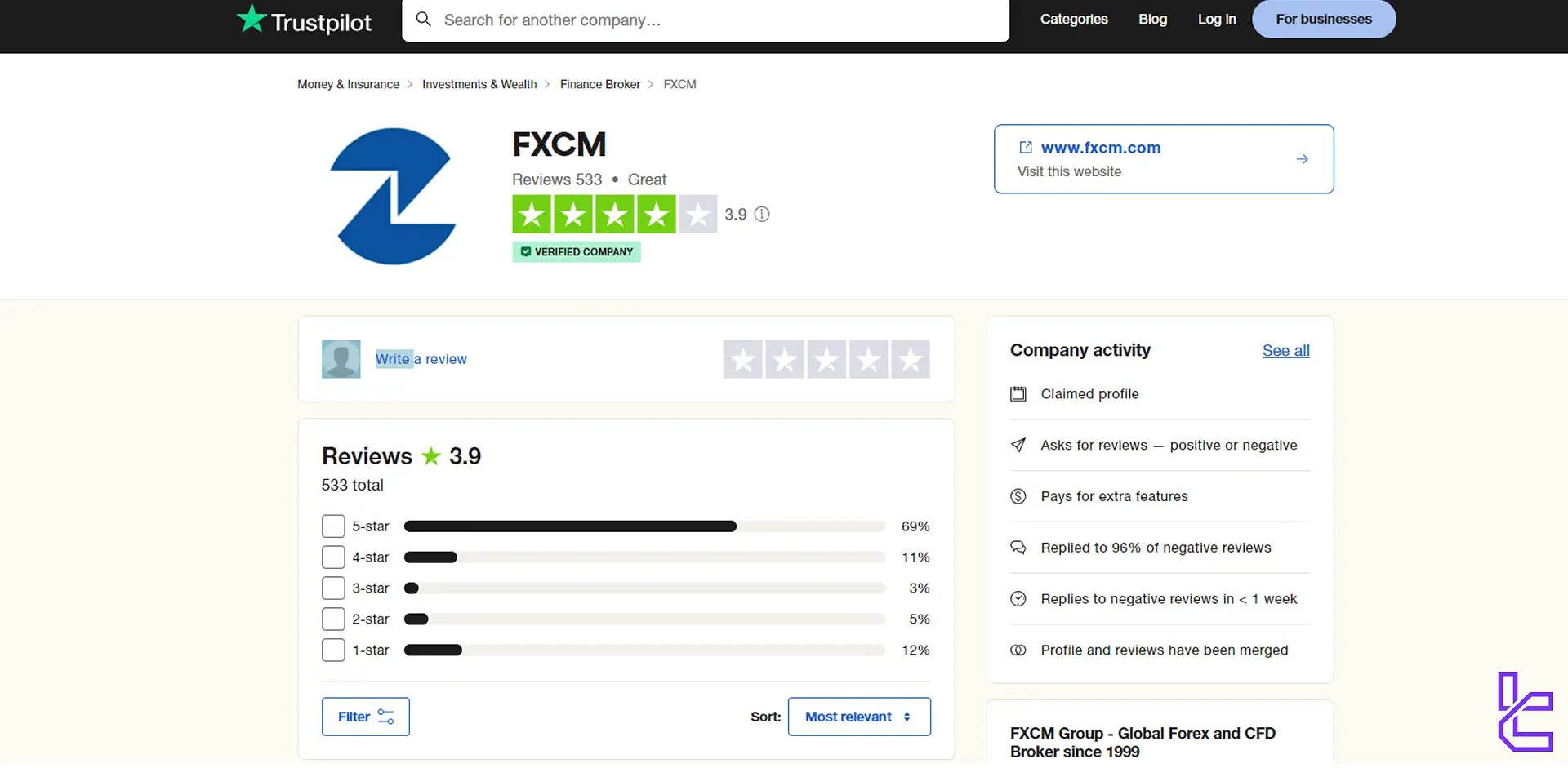
Task: Open the Most relevant sort dropdown
Action: pyautogui.click(x=859, y=717)
